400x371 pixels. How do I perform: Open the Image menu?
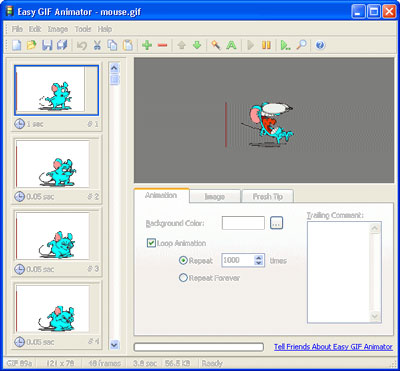58,29
